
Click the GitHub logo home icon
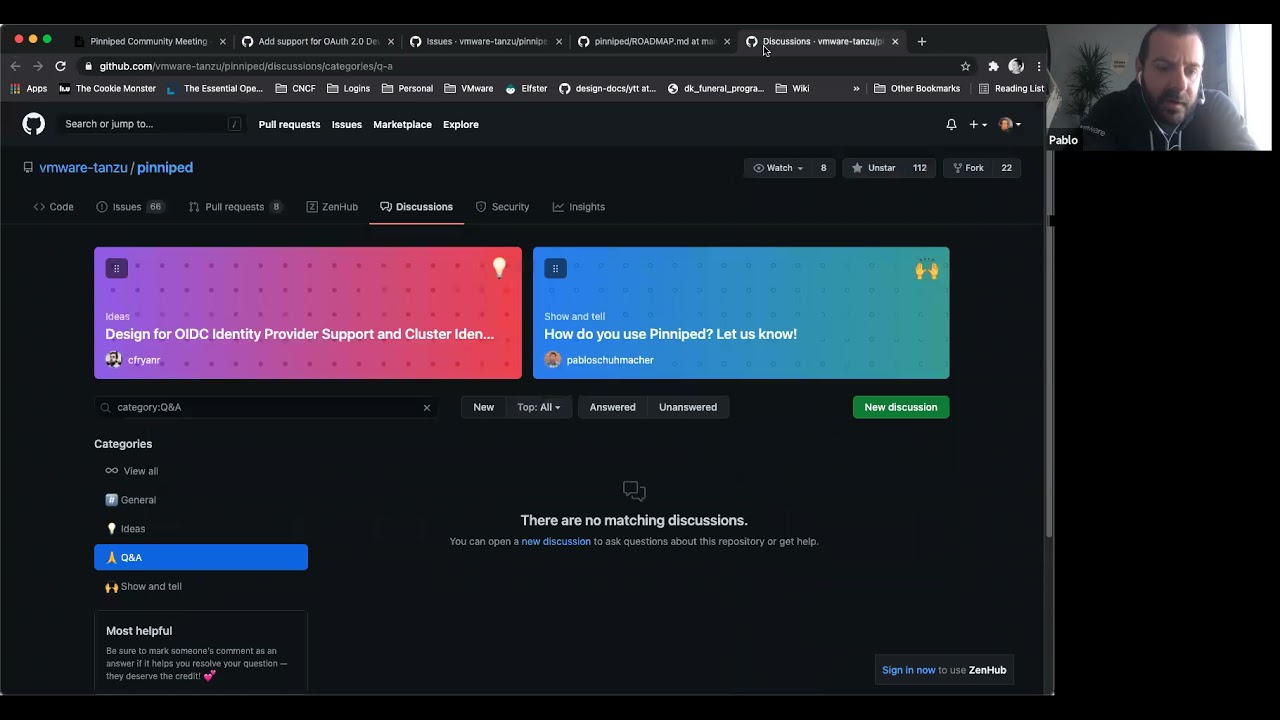(34, 124)
